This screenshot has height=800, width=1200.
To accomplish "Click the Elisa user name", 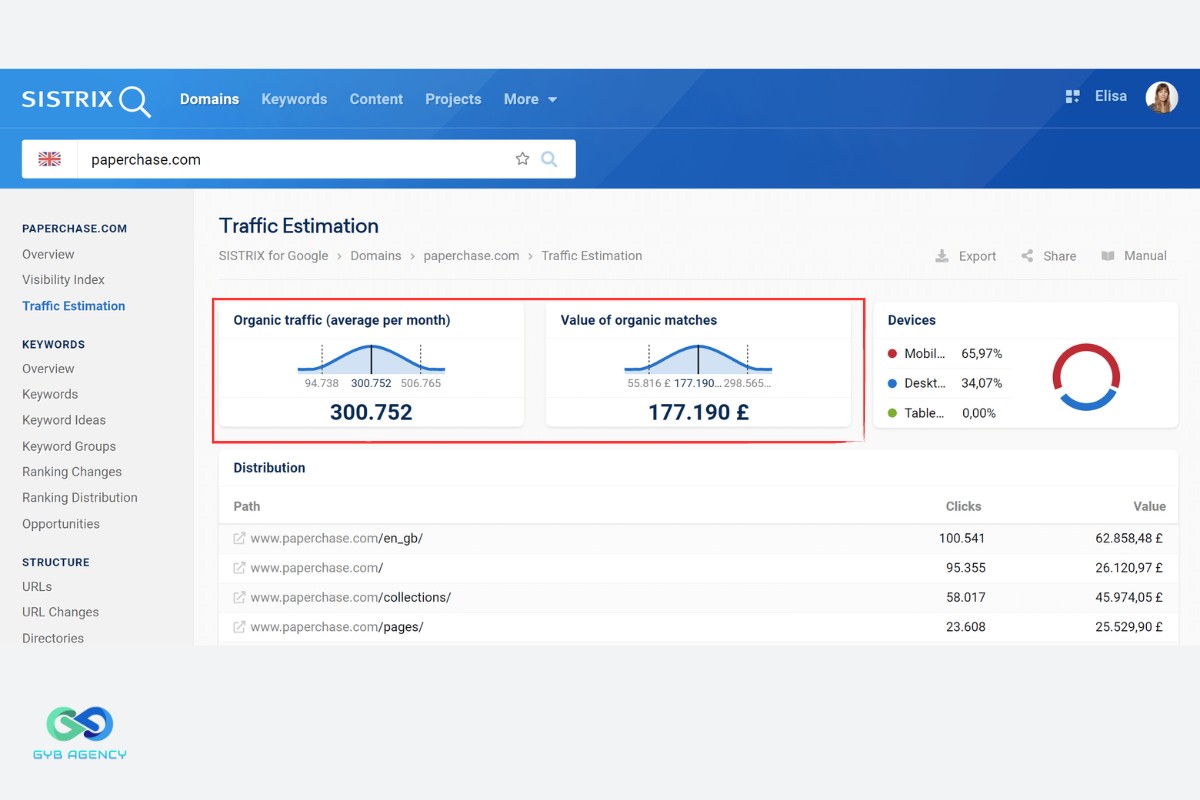I will [1111, 96].
